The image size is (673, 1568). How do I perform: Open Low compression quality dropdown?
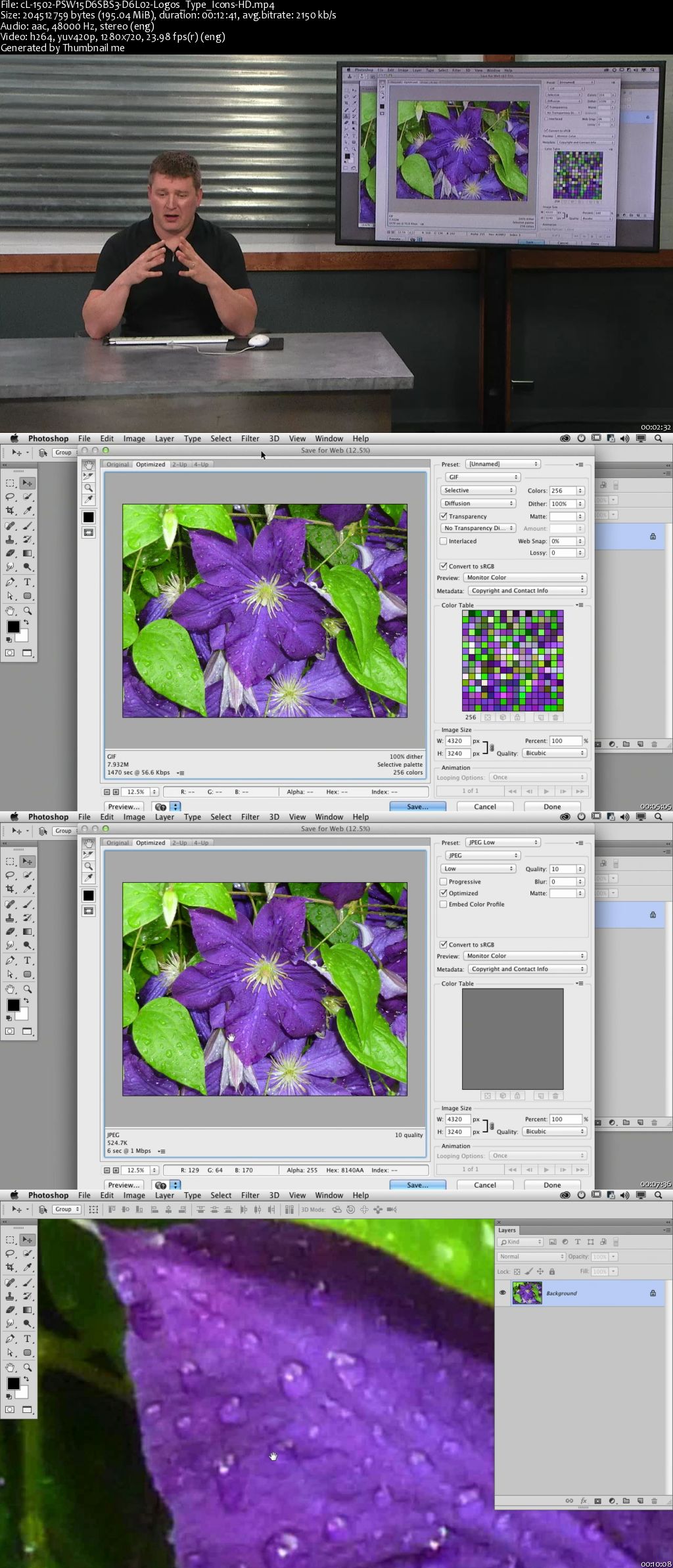(477, 868)
